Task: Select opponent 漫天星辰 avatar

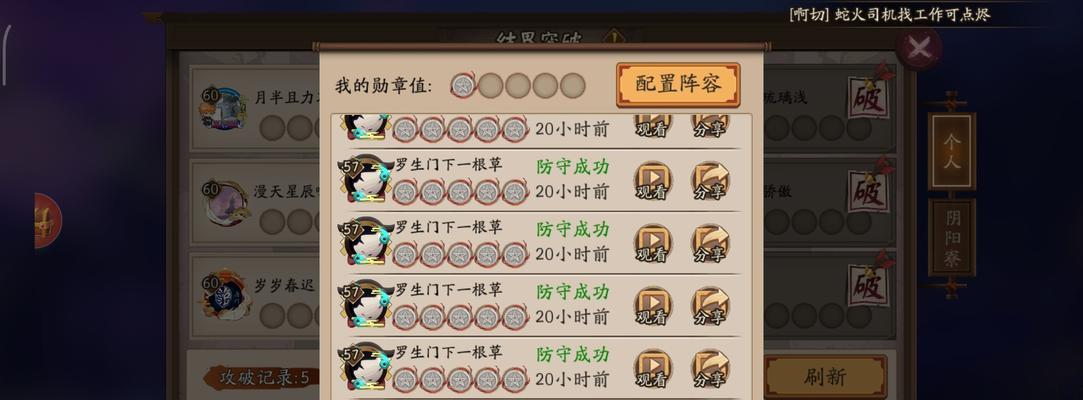Action: click(224, 203)
